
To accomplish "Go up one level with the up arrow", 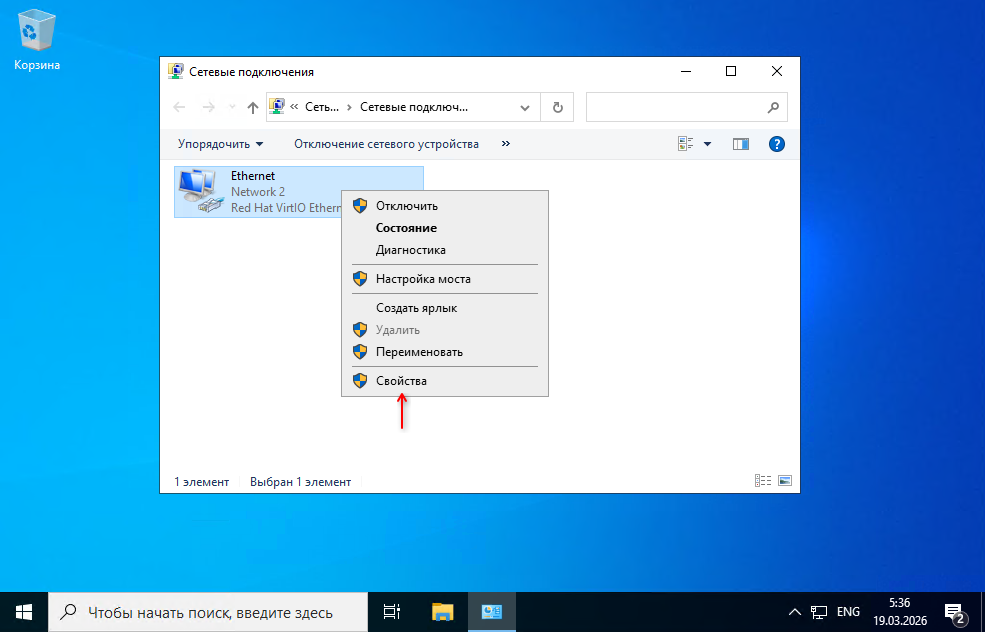I will click(253, 107).
